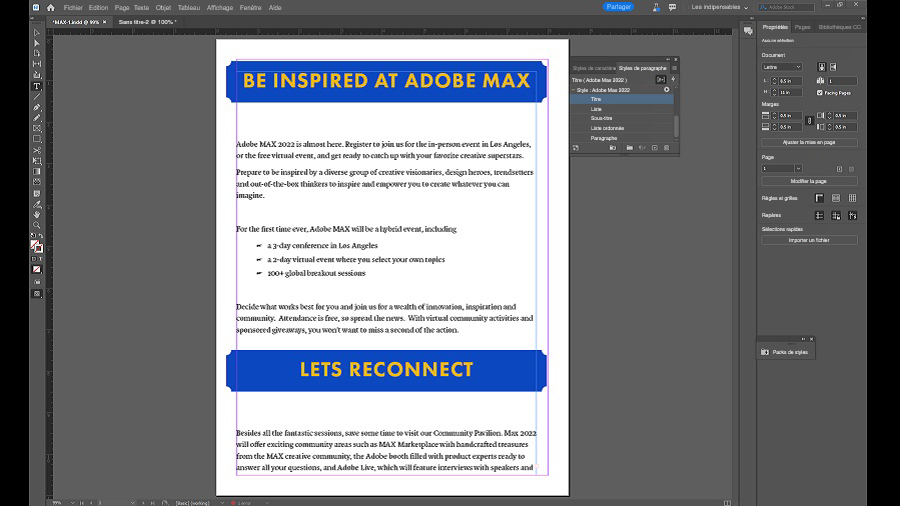
Task: Select the Note tool
Action: click(x=37, y=193)
